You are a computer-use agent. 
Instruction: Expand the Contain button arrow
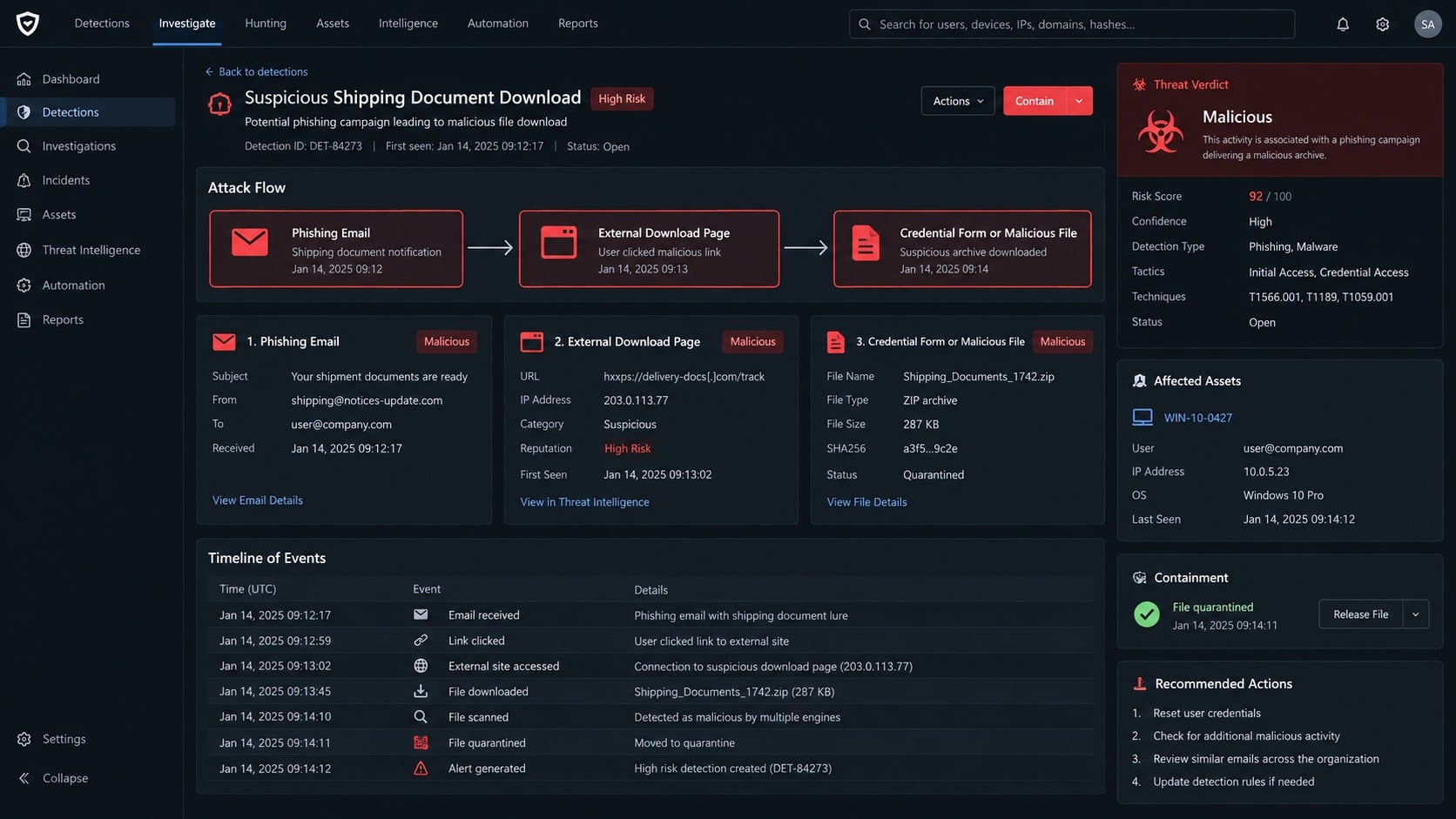(x=1079, y=101)
